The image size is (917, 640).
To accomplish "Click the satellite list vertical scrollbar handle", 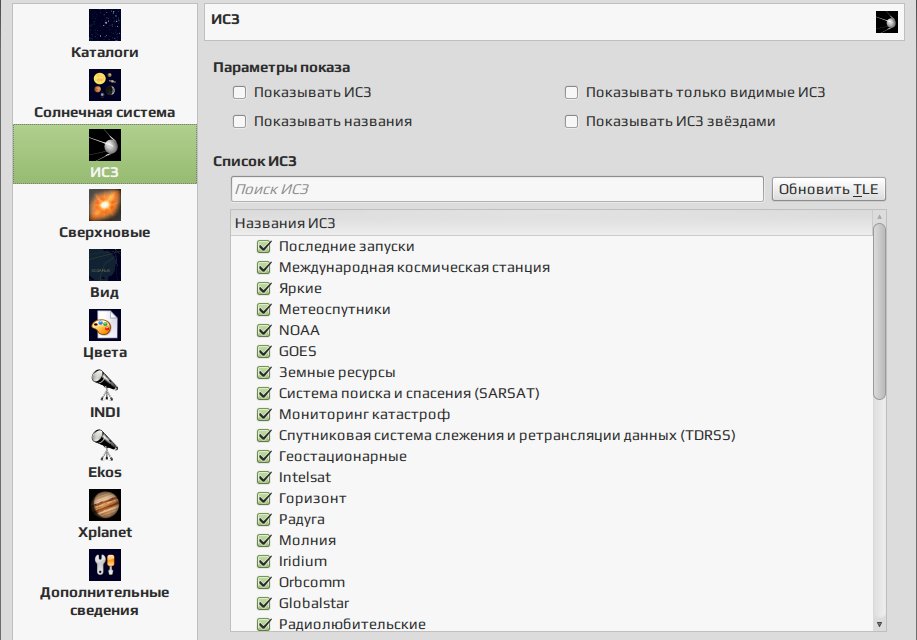I will (x=879, y=312).
